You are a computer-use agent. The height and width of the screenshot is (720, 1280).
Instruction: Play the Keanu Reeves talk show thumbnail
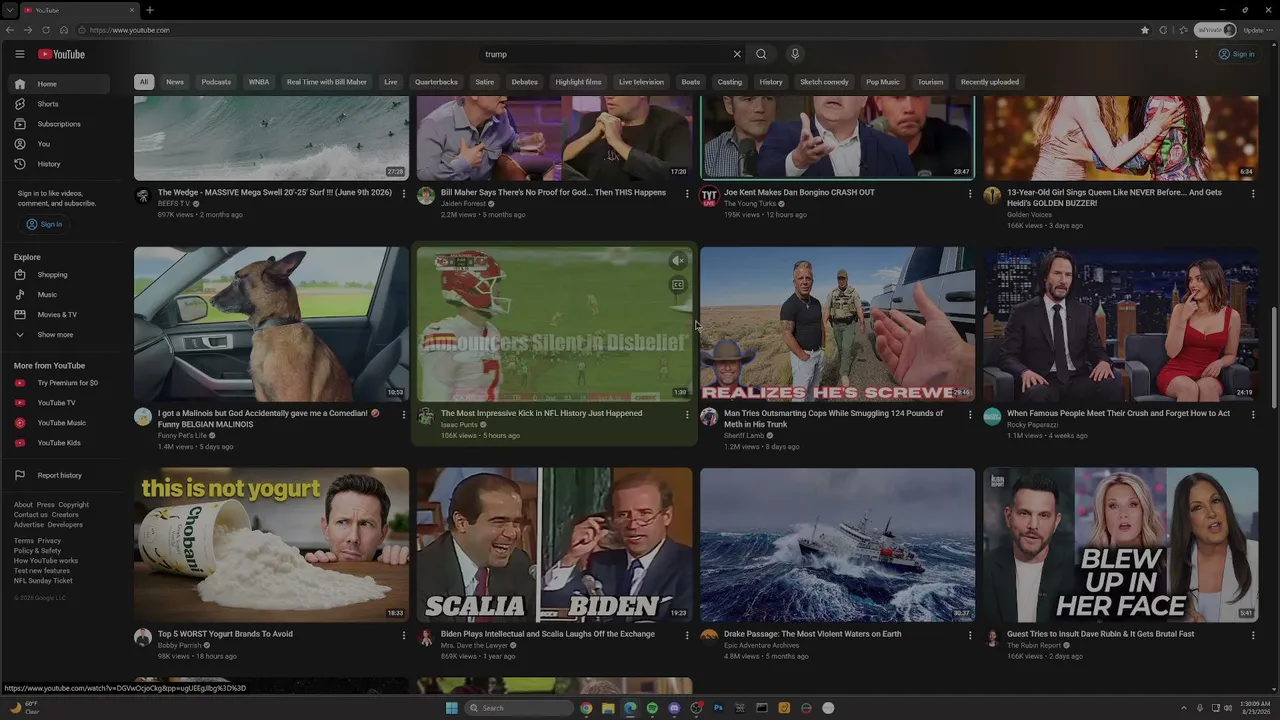(1120, 324)
